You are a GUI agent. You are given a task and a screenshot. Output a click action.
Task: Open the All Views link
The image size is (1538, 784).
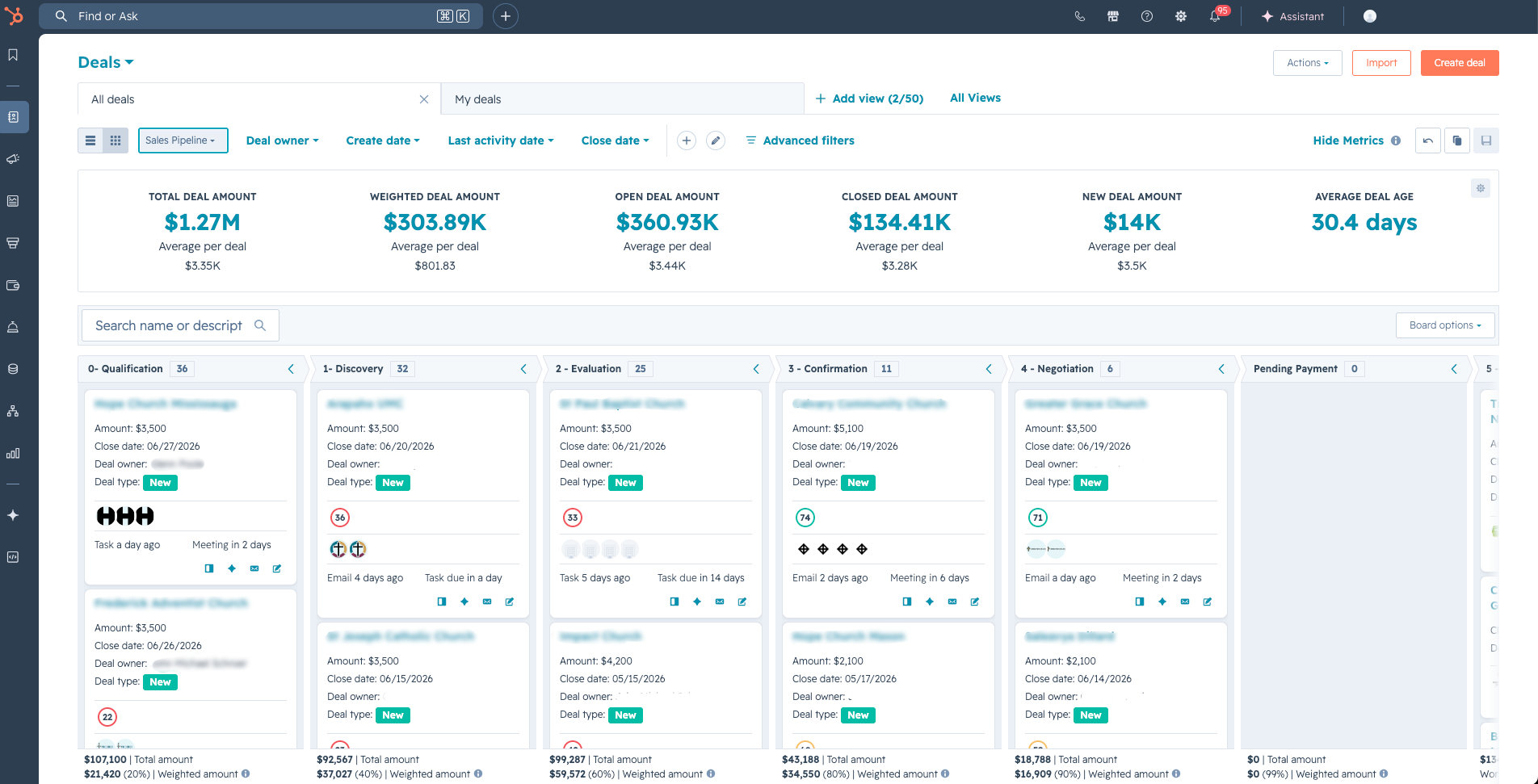975,98
